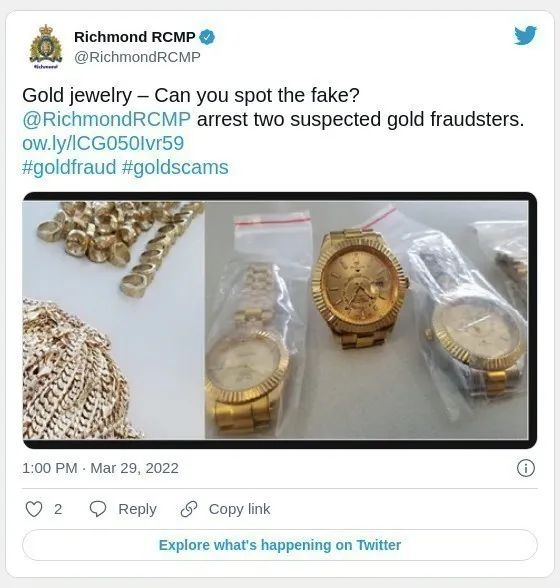
Task: Follow the @RichmondRCMP mention in tweet text
Action: [x=107, y=119]
